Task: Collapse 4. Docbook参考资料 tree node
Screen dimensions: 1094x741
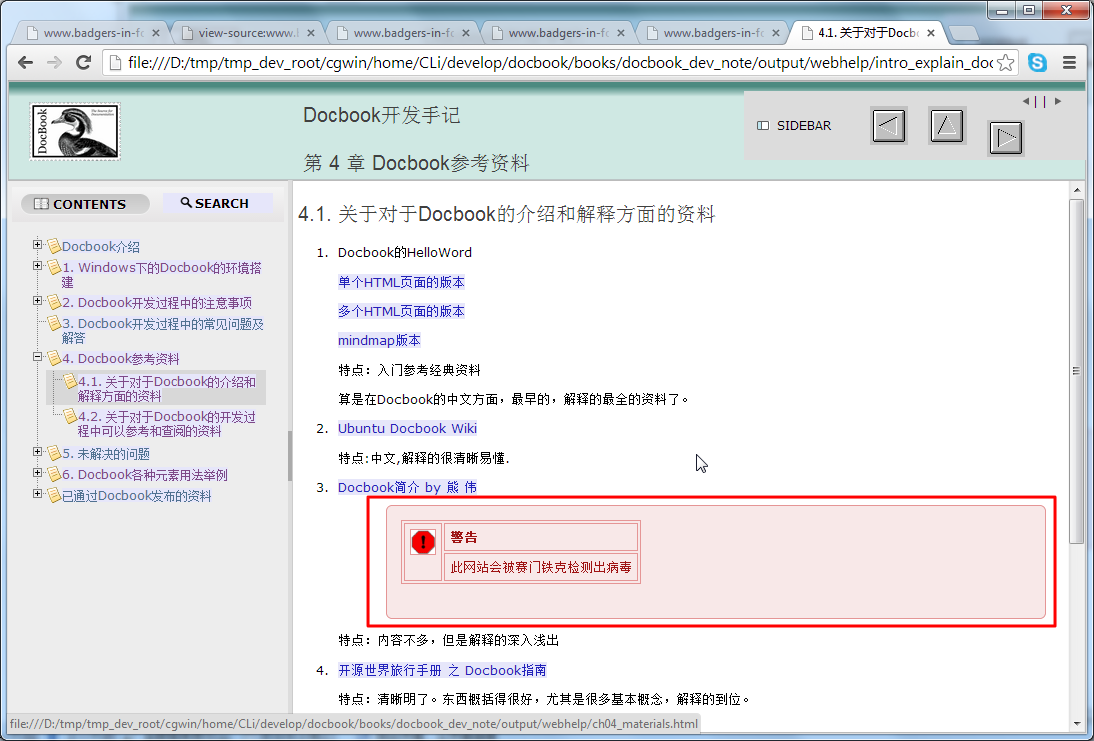Action: click(38, 356)
